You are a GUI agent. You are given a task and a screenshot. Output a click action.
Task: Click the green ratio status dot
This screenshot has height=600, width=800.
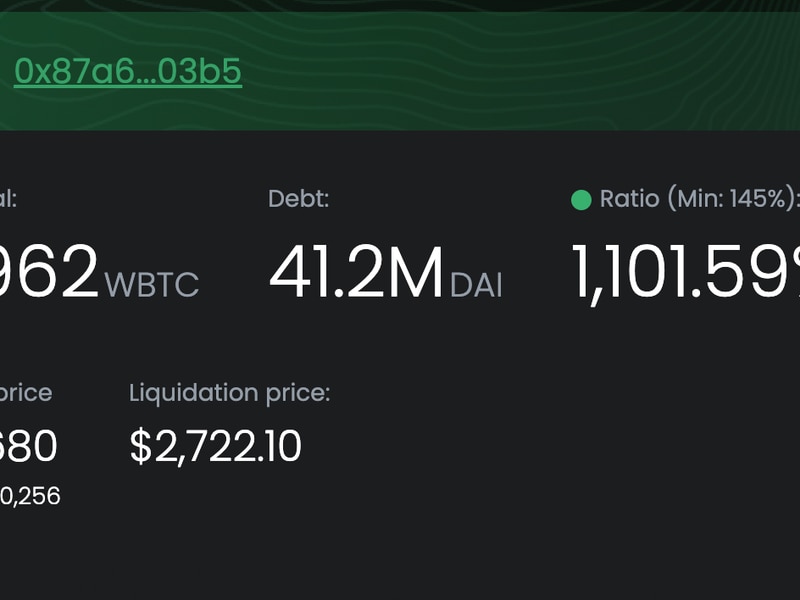pyautogui.click(x=581, y=199)
